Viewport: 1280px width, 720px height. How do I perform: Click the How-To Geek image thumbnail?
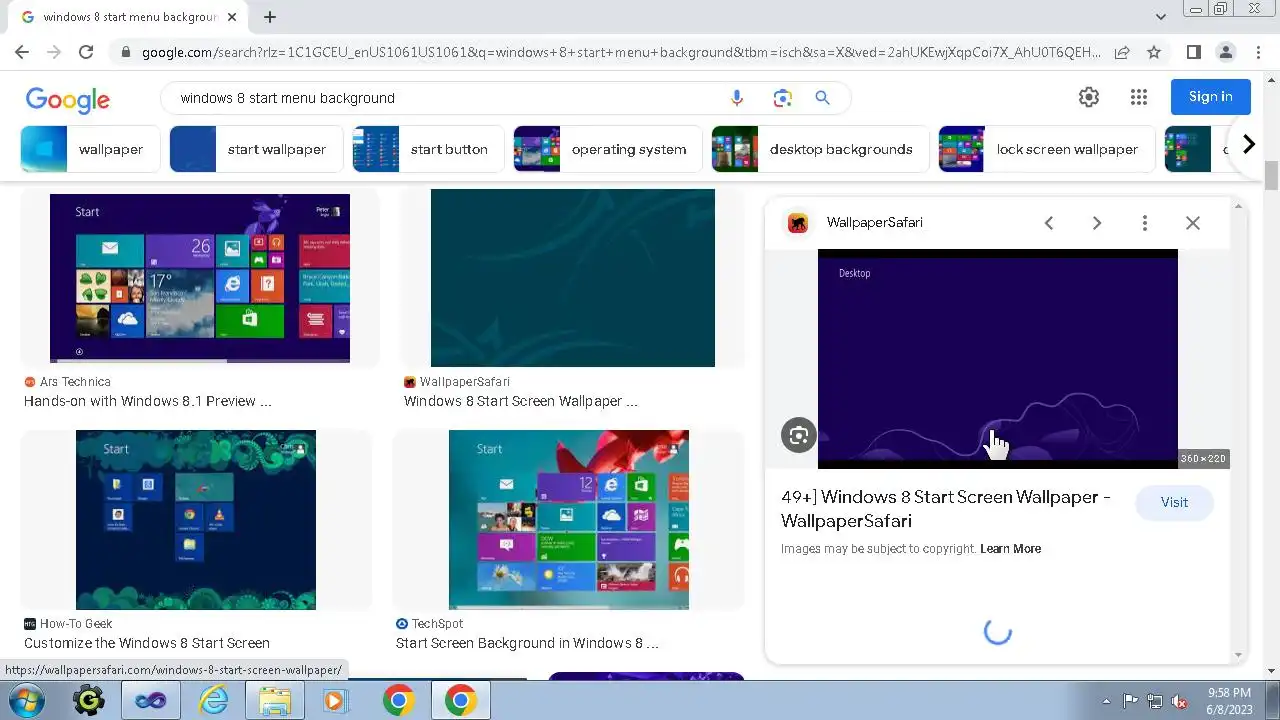point(196,520)
